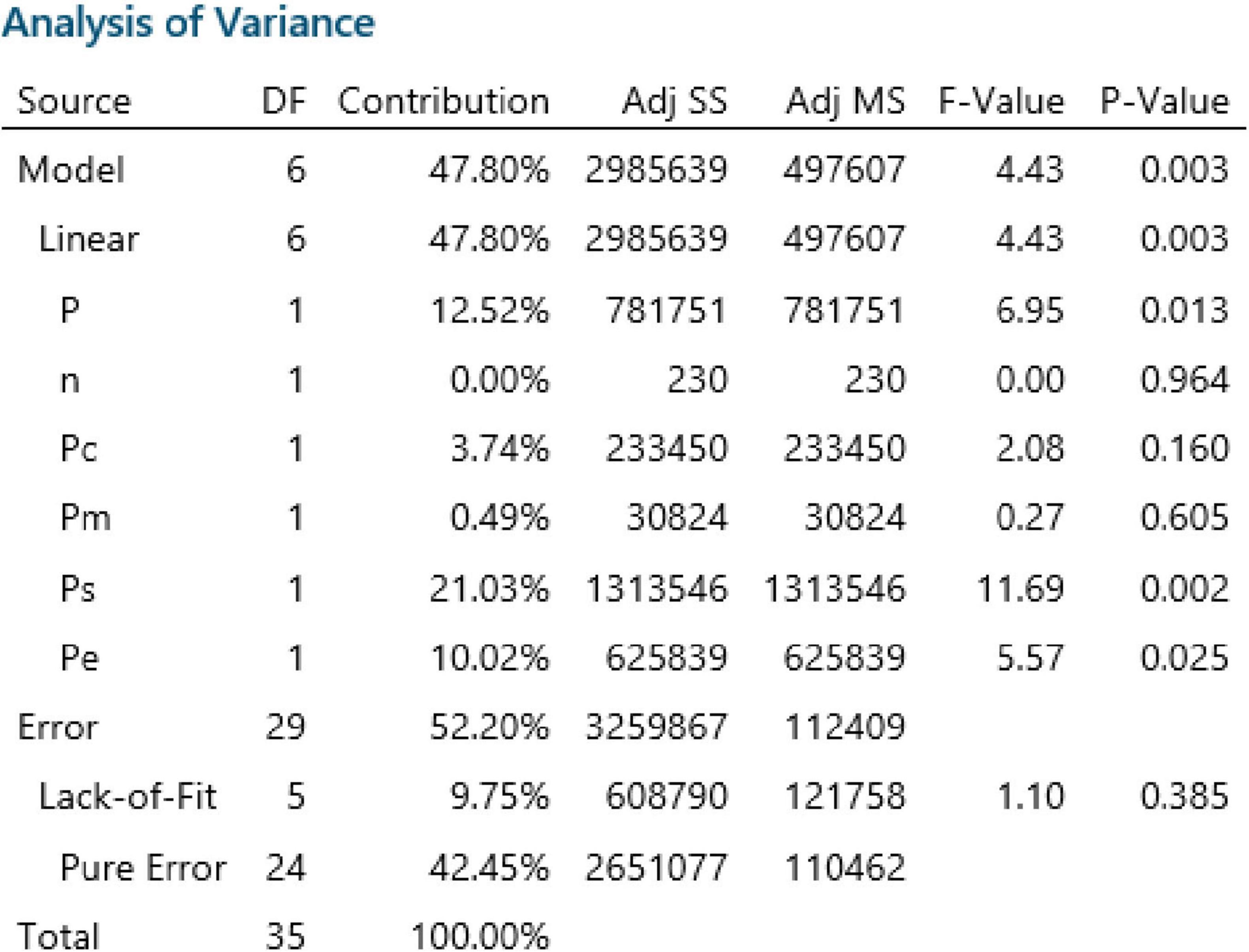Screen dimensions: 1249x952
Task: Click the Pe source row label
Action: [x=79, y=658]
